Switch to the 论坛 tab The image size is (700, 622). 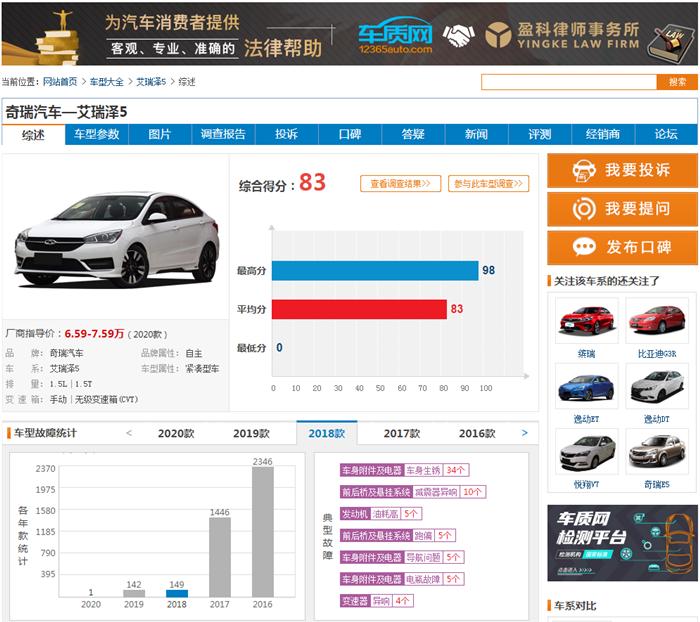(666, 134)
